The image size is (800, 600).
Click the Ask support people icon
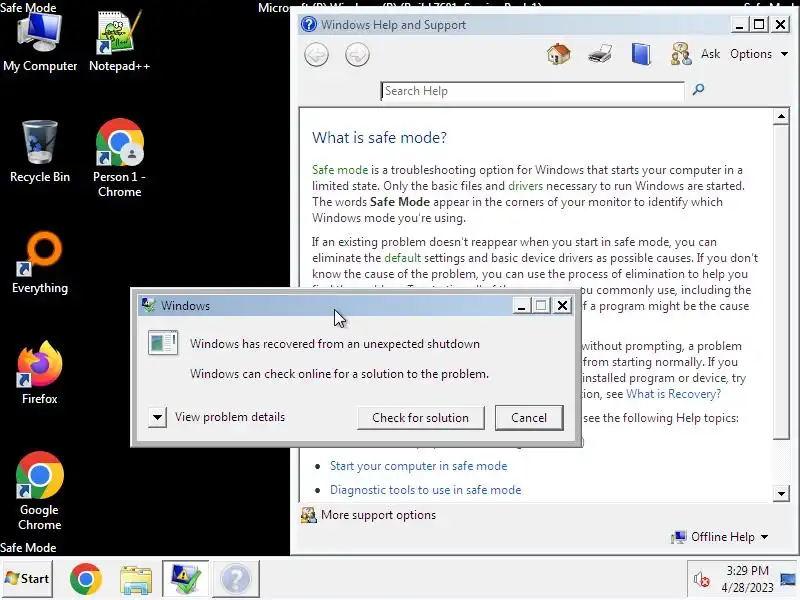tap(681, 54)
